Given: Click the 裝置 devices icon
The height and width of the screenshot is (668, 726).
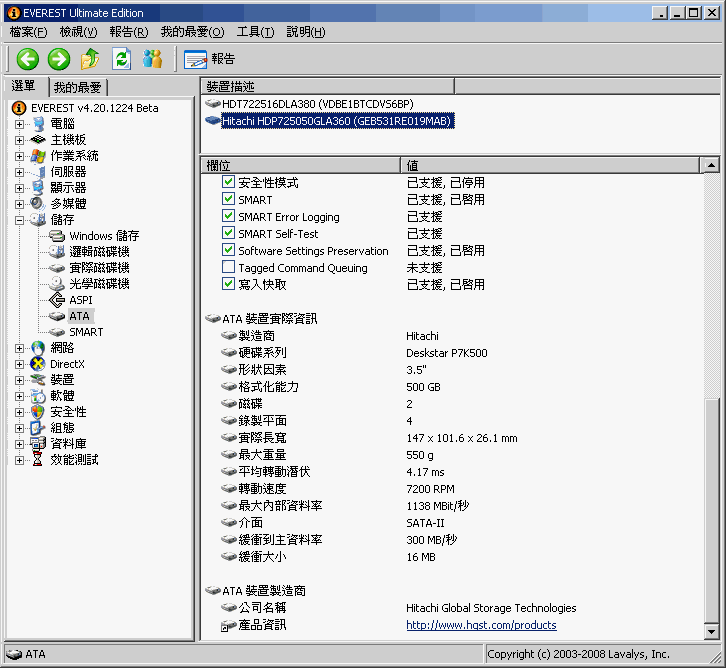Looking at the screenshot, I should (38, 380).
